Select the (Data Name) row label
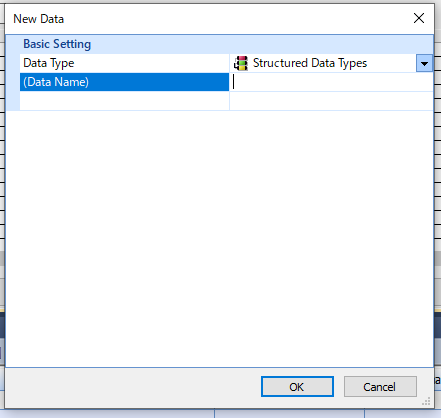The height and width of the screenshot is (418, 441). tap(124, 82)
